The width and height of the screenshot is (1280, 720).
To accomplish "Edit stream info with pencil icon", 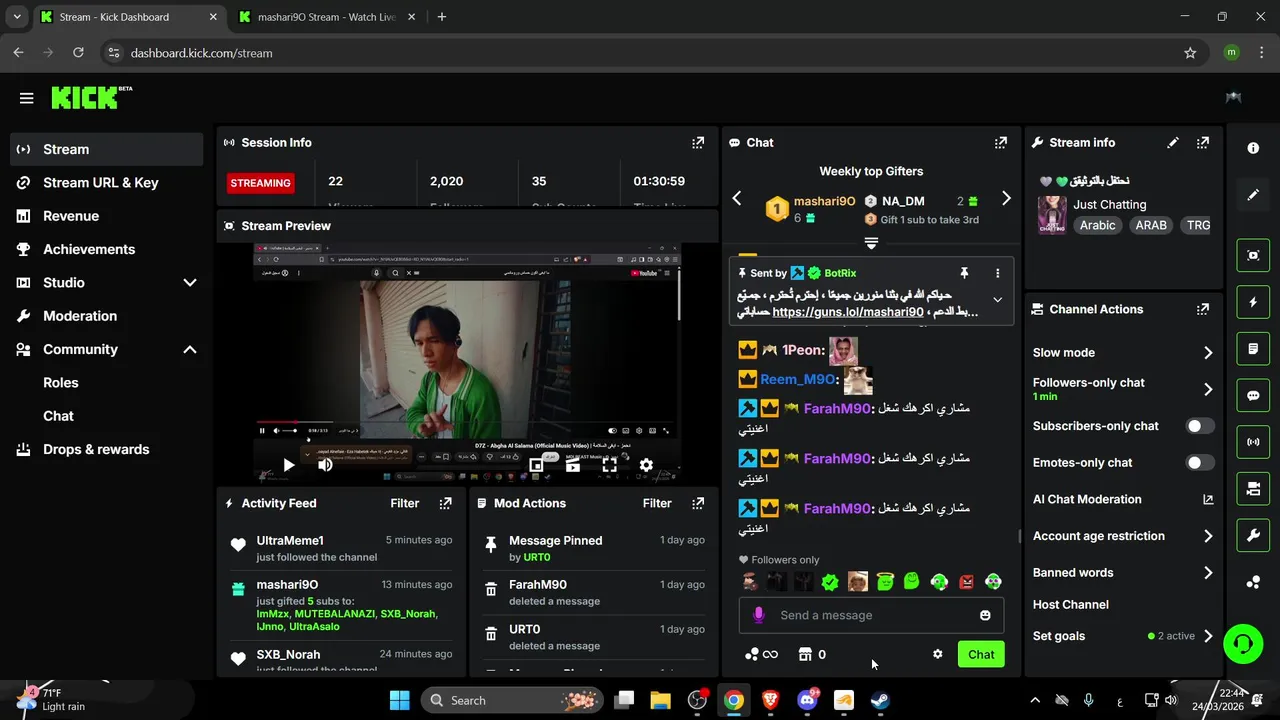I will tap(1173, 143).
